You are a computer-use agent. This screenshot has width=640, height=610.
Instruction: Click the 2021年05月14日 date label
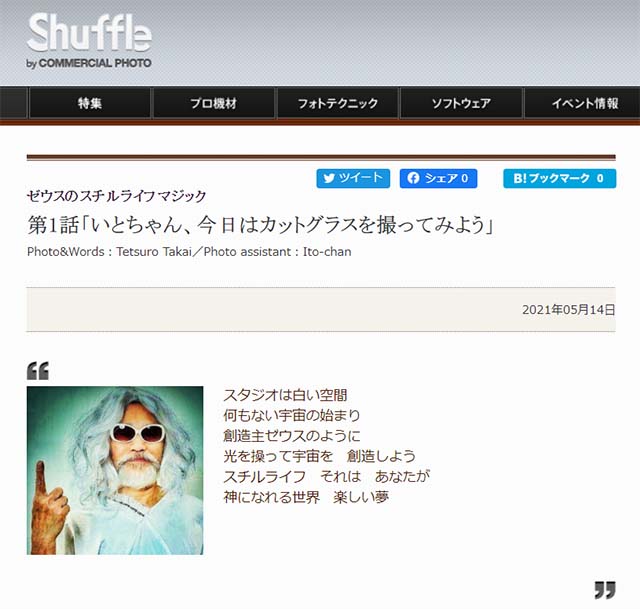pos(568,310)
